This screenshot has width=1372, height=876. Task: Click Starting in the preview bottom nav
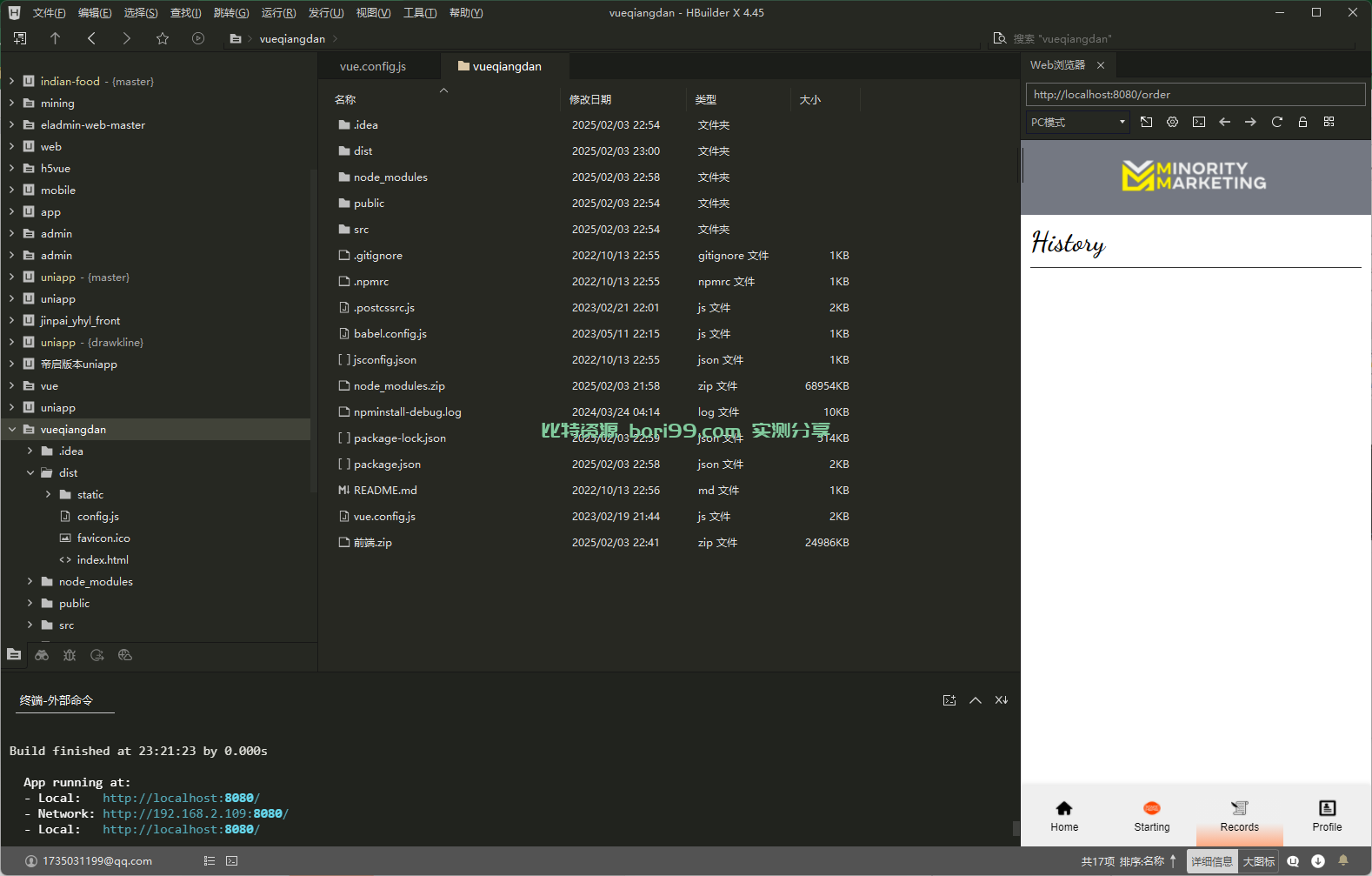[x=1152, y=816]
